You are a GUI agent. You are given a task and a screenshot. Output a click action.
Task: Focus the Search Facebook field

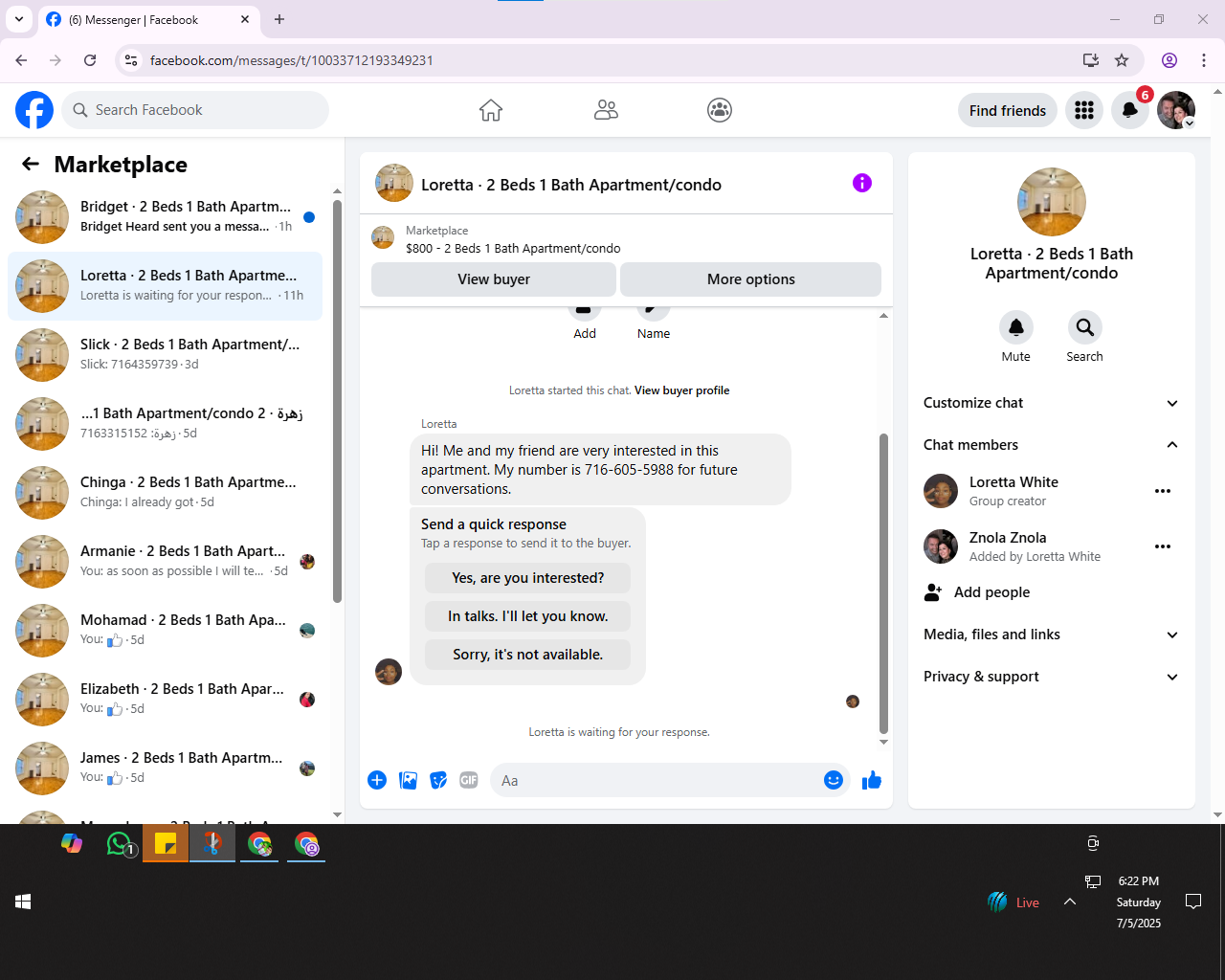tap(195, 110)
